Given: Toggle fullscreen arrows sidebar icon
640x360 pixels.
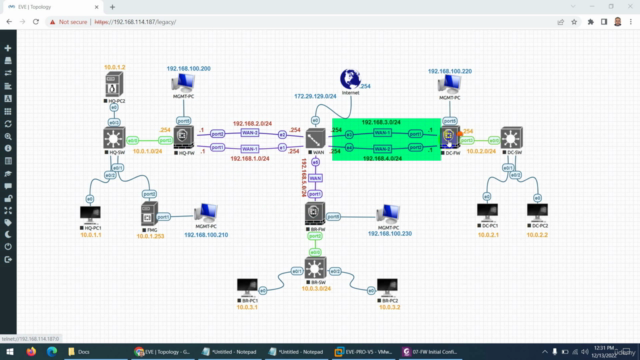Looking at the screenshot, I should pyautogui.click(x=8, y=211).
